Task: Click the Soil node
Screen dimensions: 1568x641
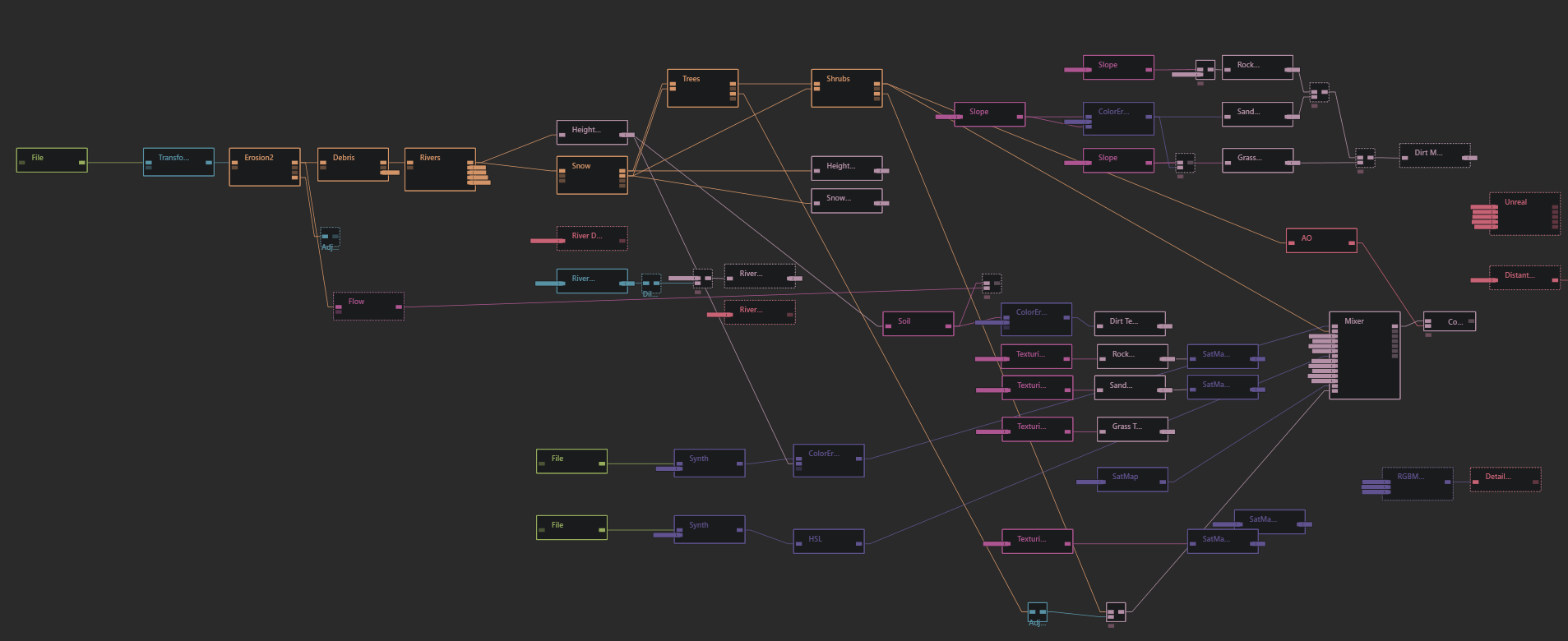Action: pos(918,324)
